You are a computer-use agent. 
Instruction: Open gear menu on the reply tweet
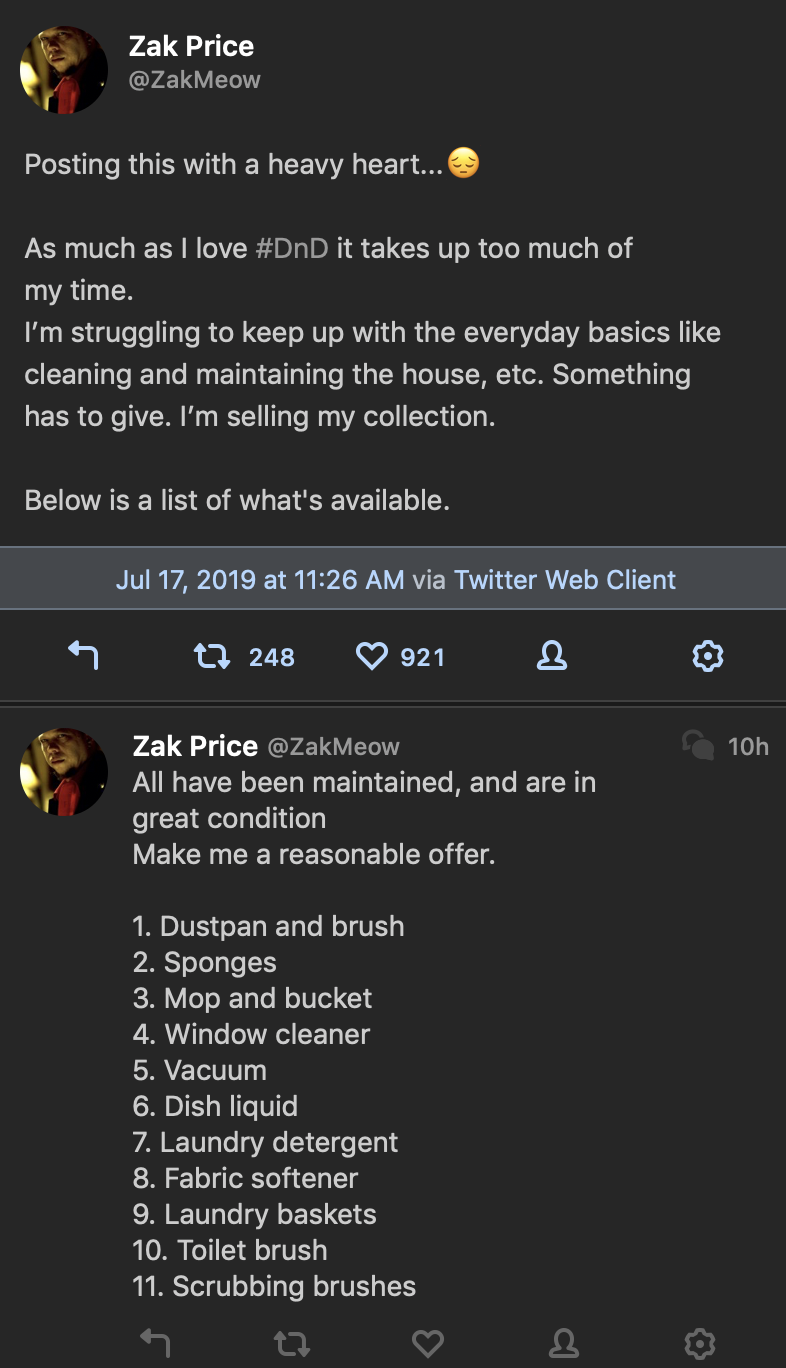tap(700, 1342)
